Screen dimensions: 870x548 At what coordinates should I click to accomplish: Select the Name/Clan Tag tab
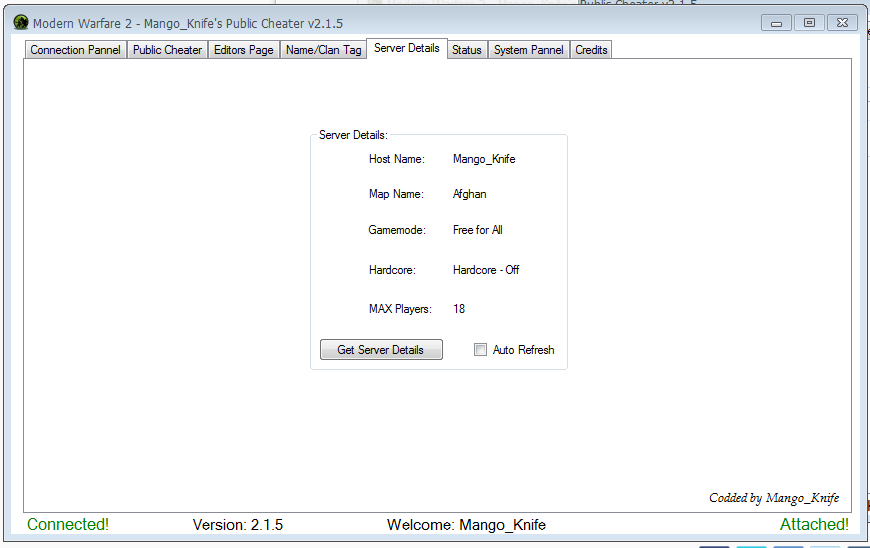(x=323, y=50)
